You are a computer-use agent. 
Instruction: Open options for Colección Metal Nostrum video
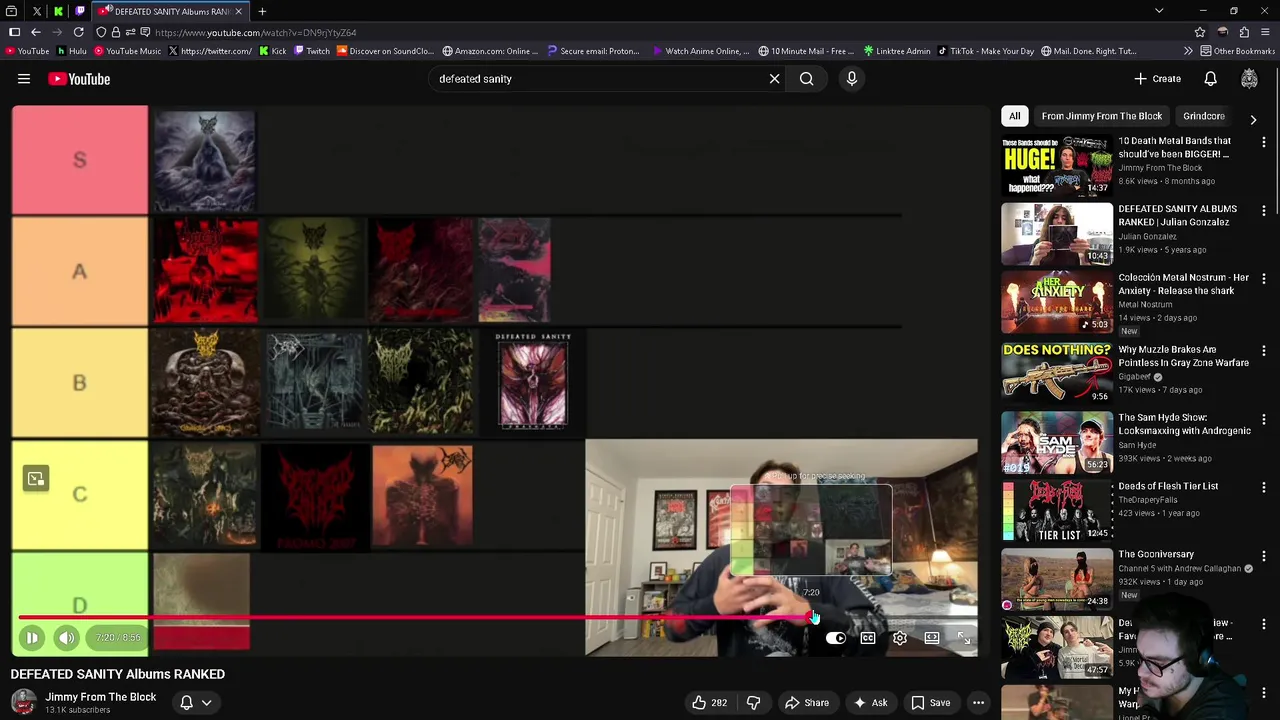1263,279
